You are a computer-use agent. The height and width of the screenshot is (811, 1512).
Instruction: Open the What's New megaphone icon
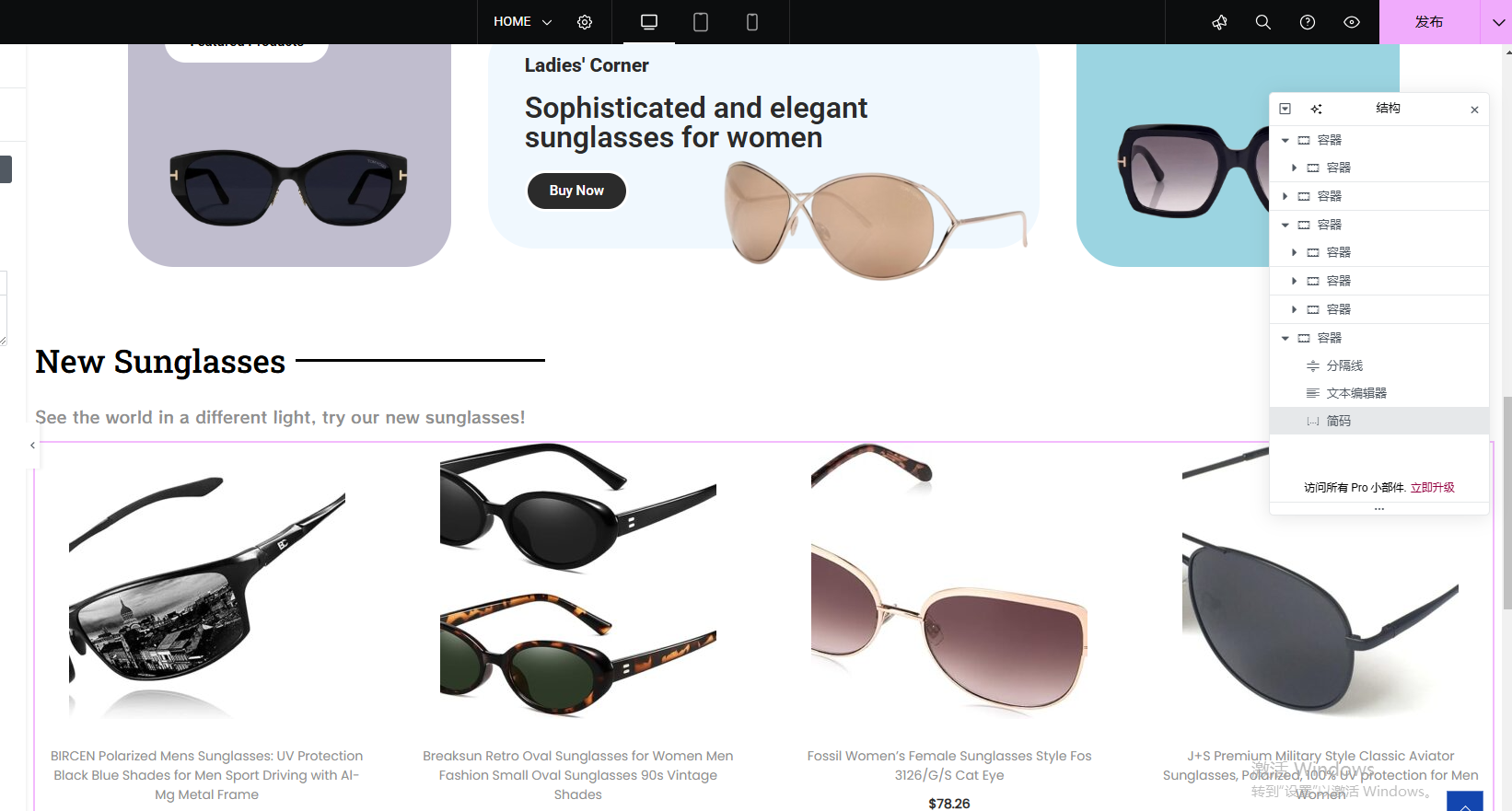click(x=1219, y=22)
